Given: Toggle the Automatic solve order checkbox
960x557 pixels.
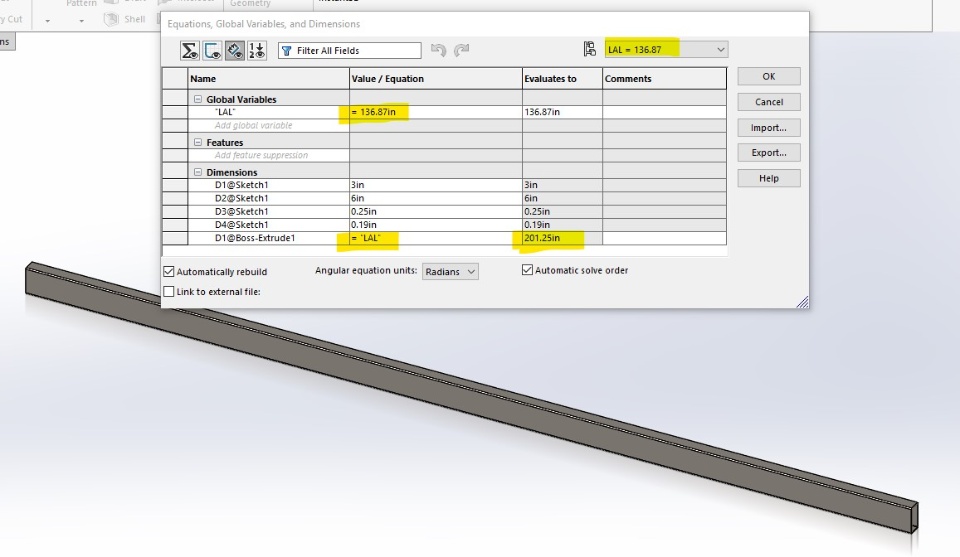Looking at the screenshot, I should click(x=527, y=269).
